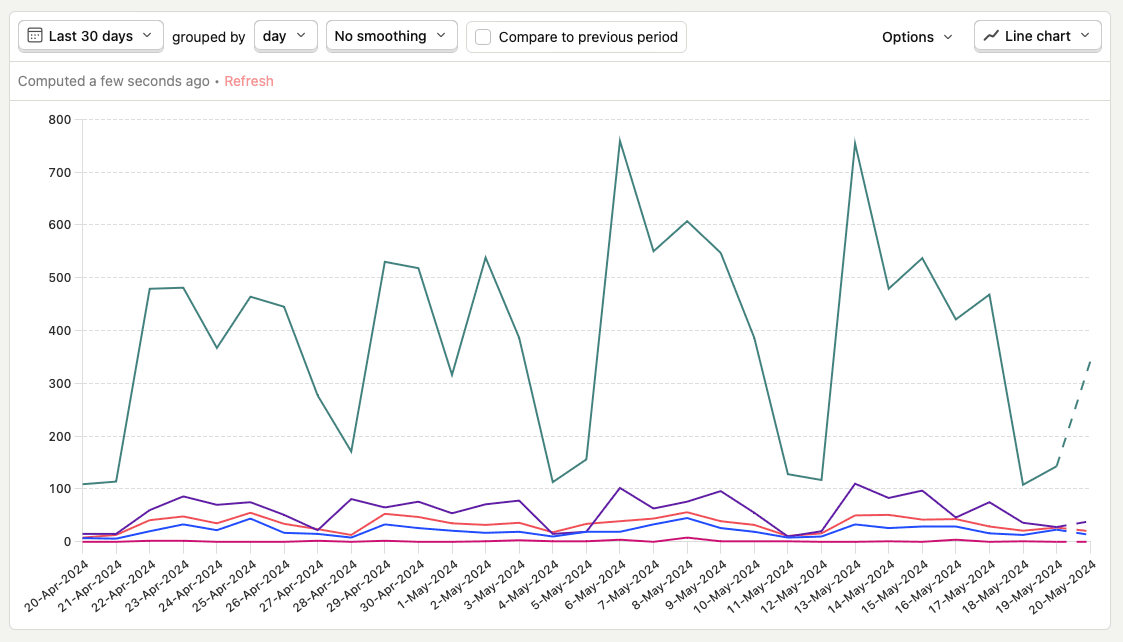
Task: Click the green line peak on 13-May-2024
Action: 854,143
